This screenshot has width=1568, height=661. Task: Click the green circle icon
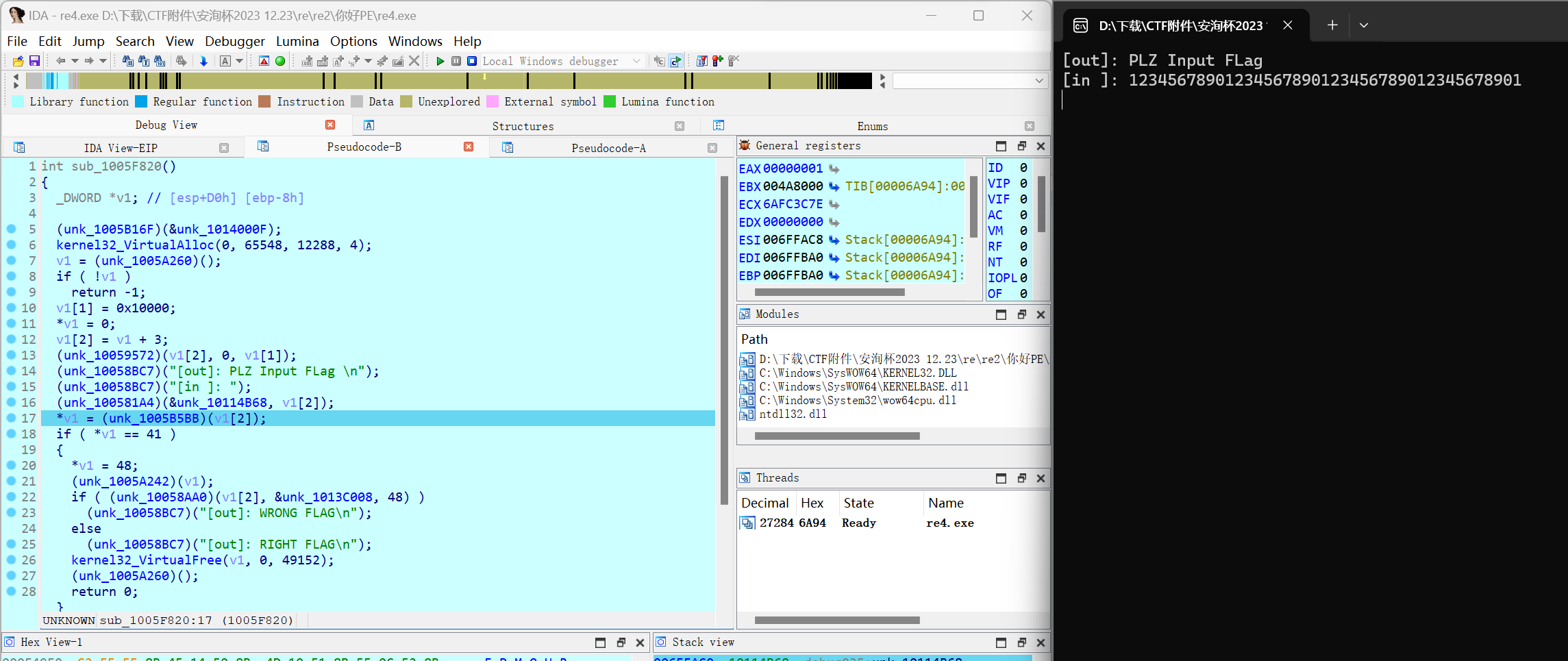pyautogui.click(x=280, y=61)
